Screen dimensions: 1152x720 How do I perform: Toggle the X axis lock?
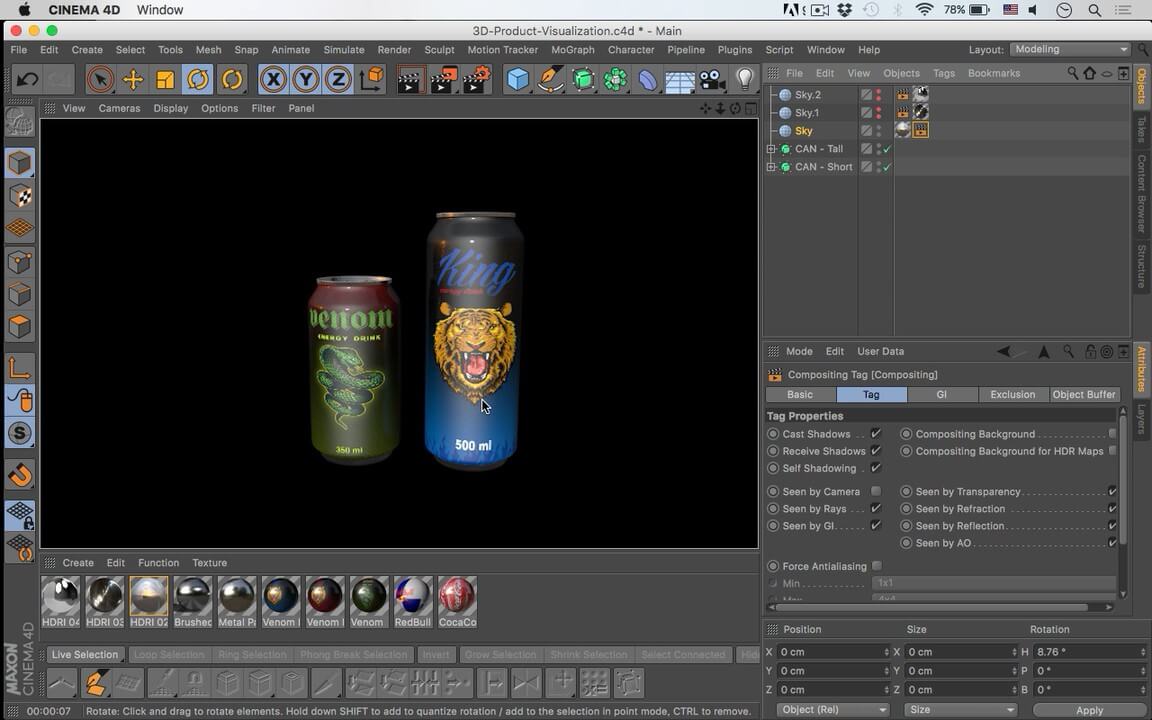273,79
